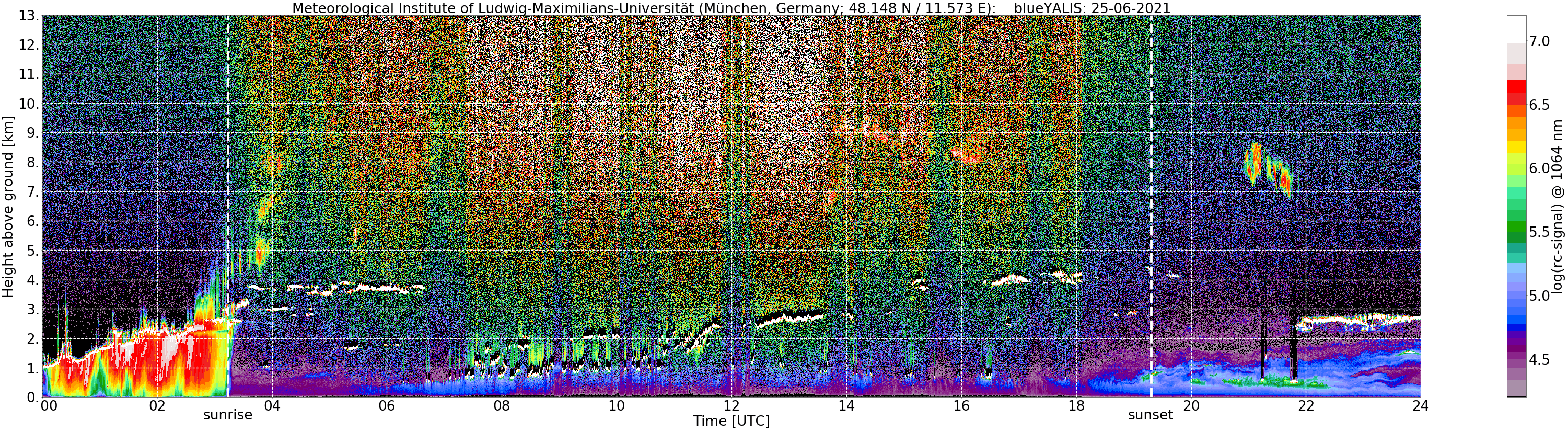Click the y-axis tick label '3.'
This screenshot has width=1568, height=431.
(x=32, y=309)
